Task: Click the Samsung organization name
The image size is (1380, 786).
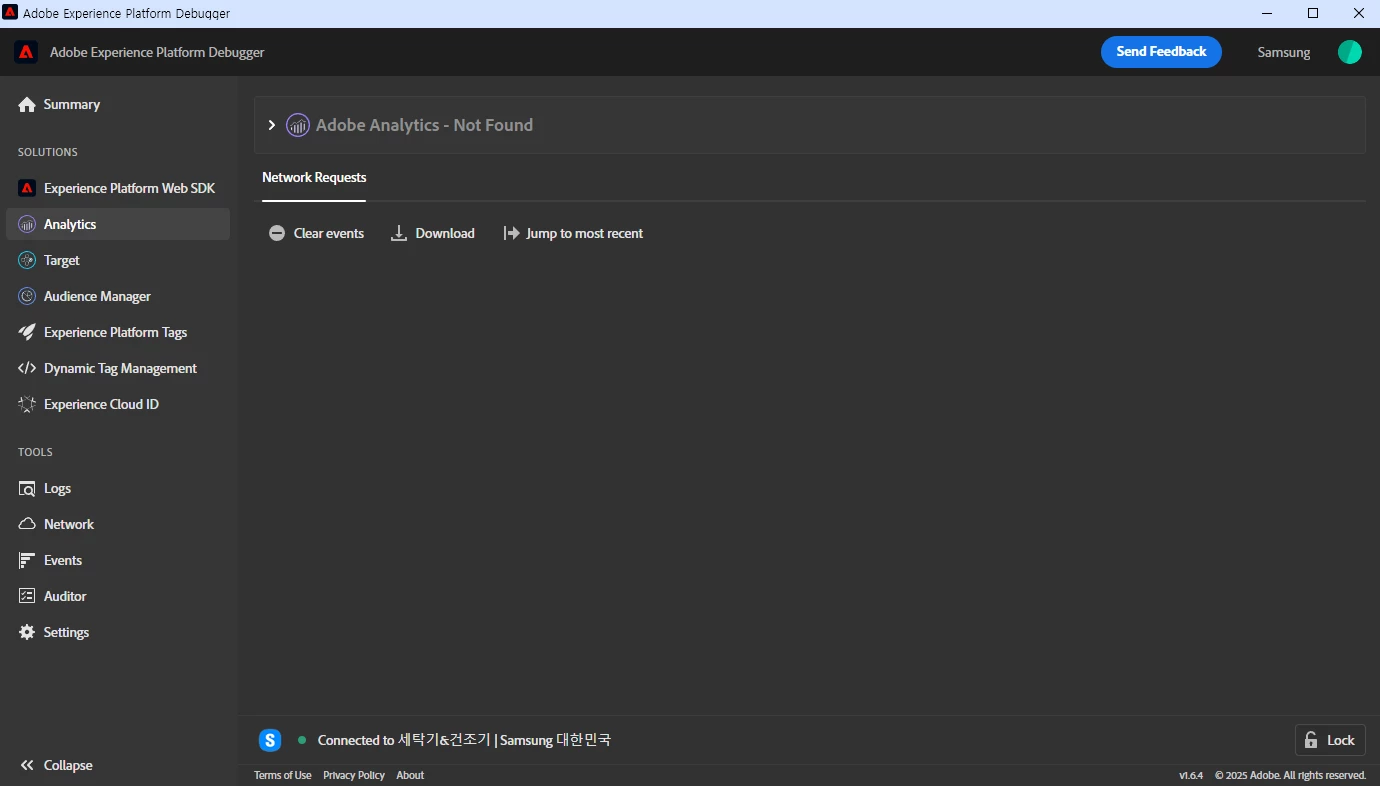Action: [1284, 52]
